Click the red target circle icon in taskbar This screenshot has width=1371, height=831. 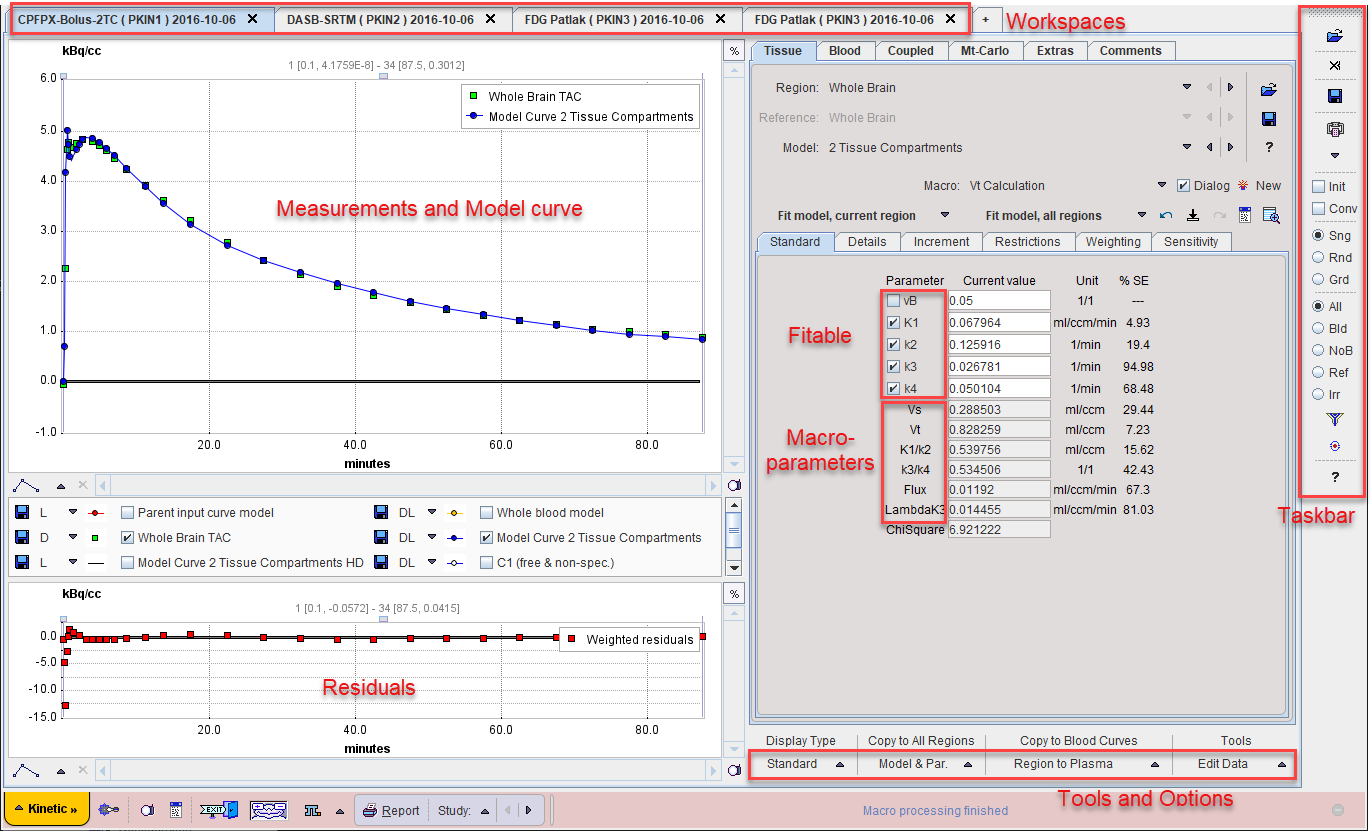point(1334,446)
